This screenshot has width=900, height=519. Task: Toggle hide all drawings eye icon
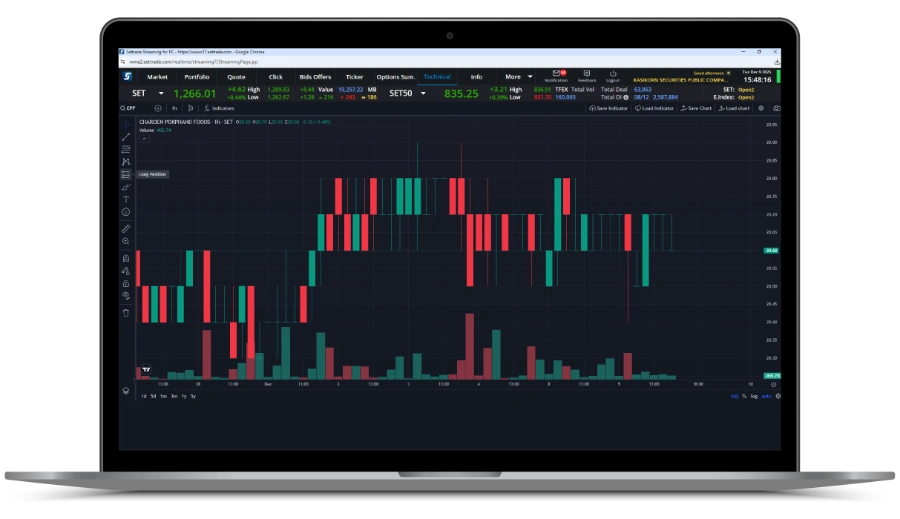(126, 296)
